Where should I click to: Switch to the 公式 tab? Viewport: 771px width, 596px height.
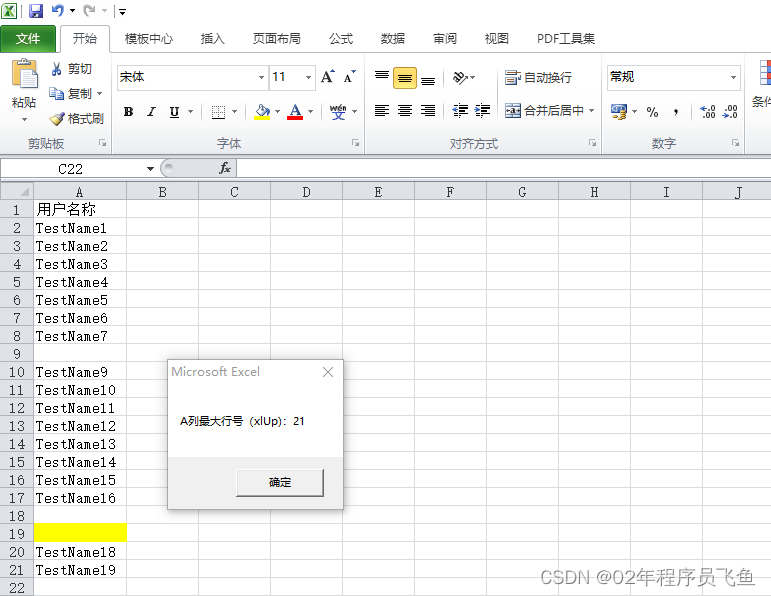tap(341, 39)
